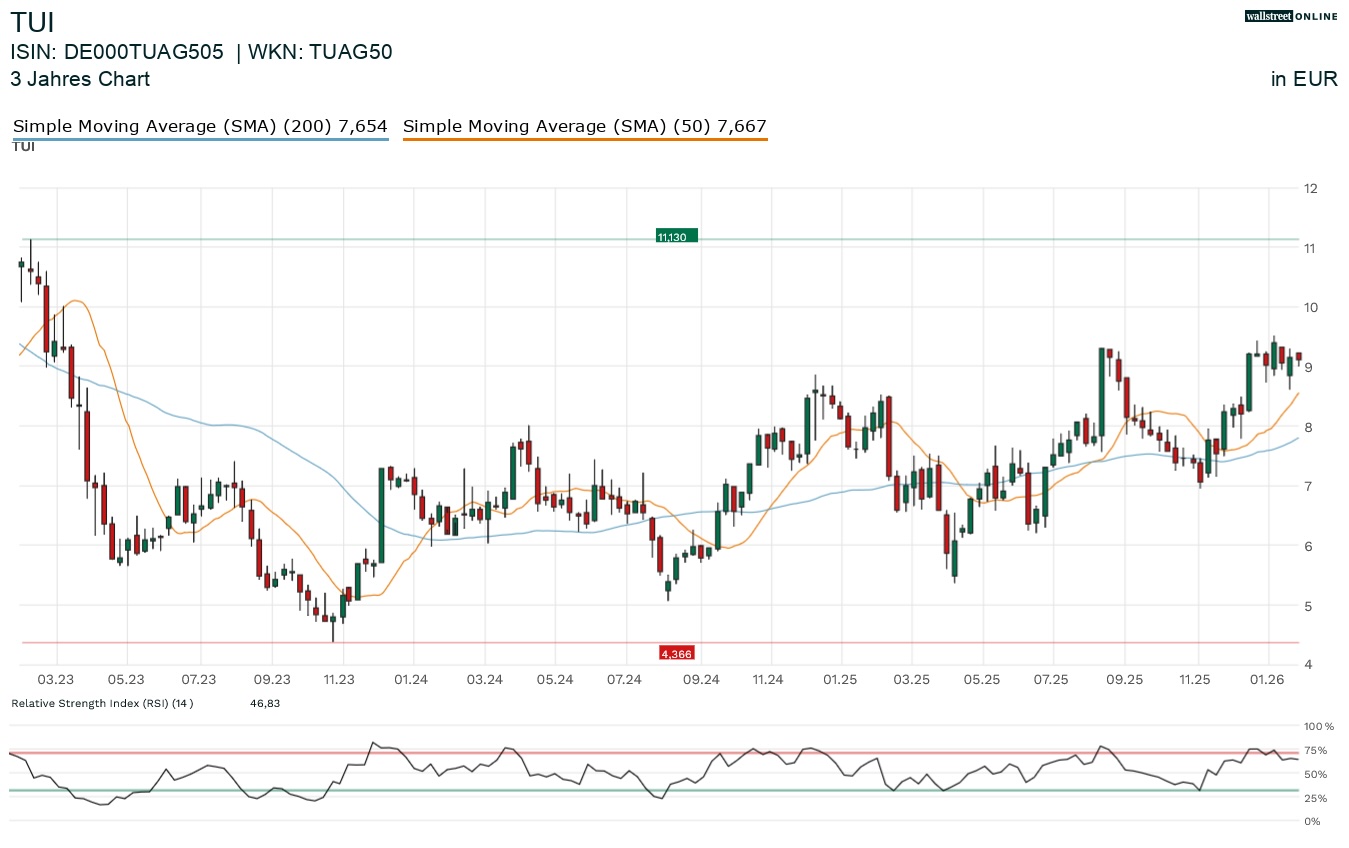Click the small TUI series label below legend
This screenshot has height=848, width=1349.
pos(23,147)
